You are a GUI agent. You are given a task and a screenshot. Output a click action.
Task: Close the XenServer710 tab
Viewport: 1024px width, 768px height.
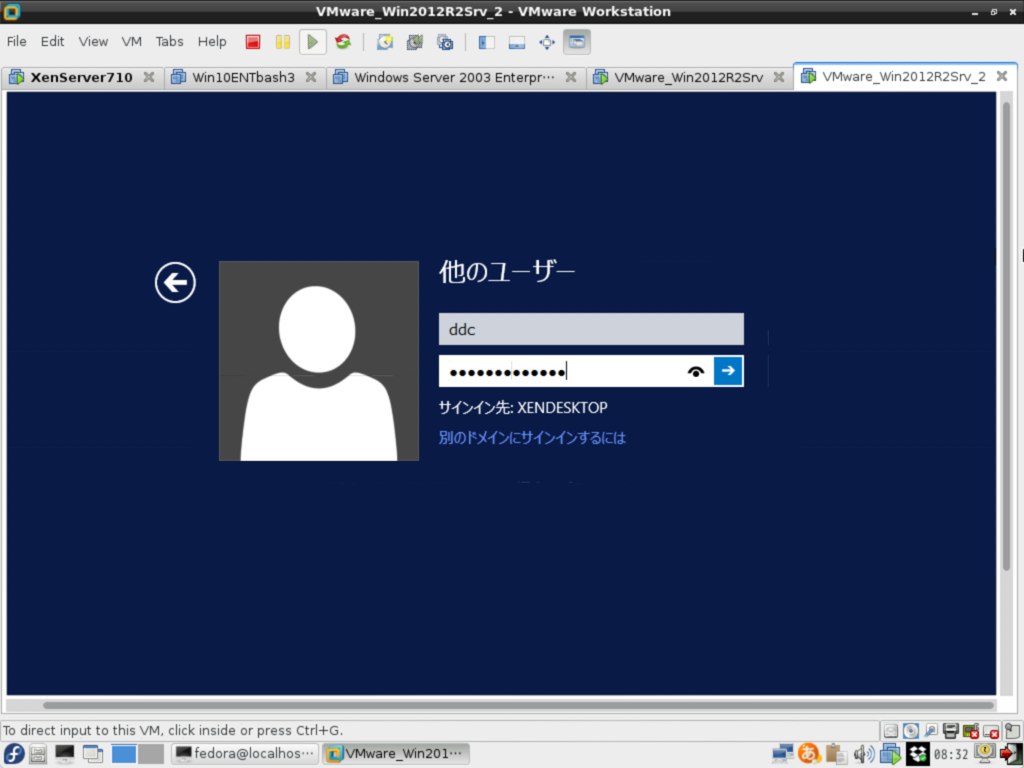tap(149, 77)
